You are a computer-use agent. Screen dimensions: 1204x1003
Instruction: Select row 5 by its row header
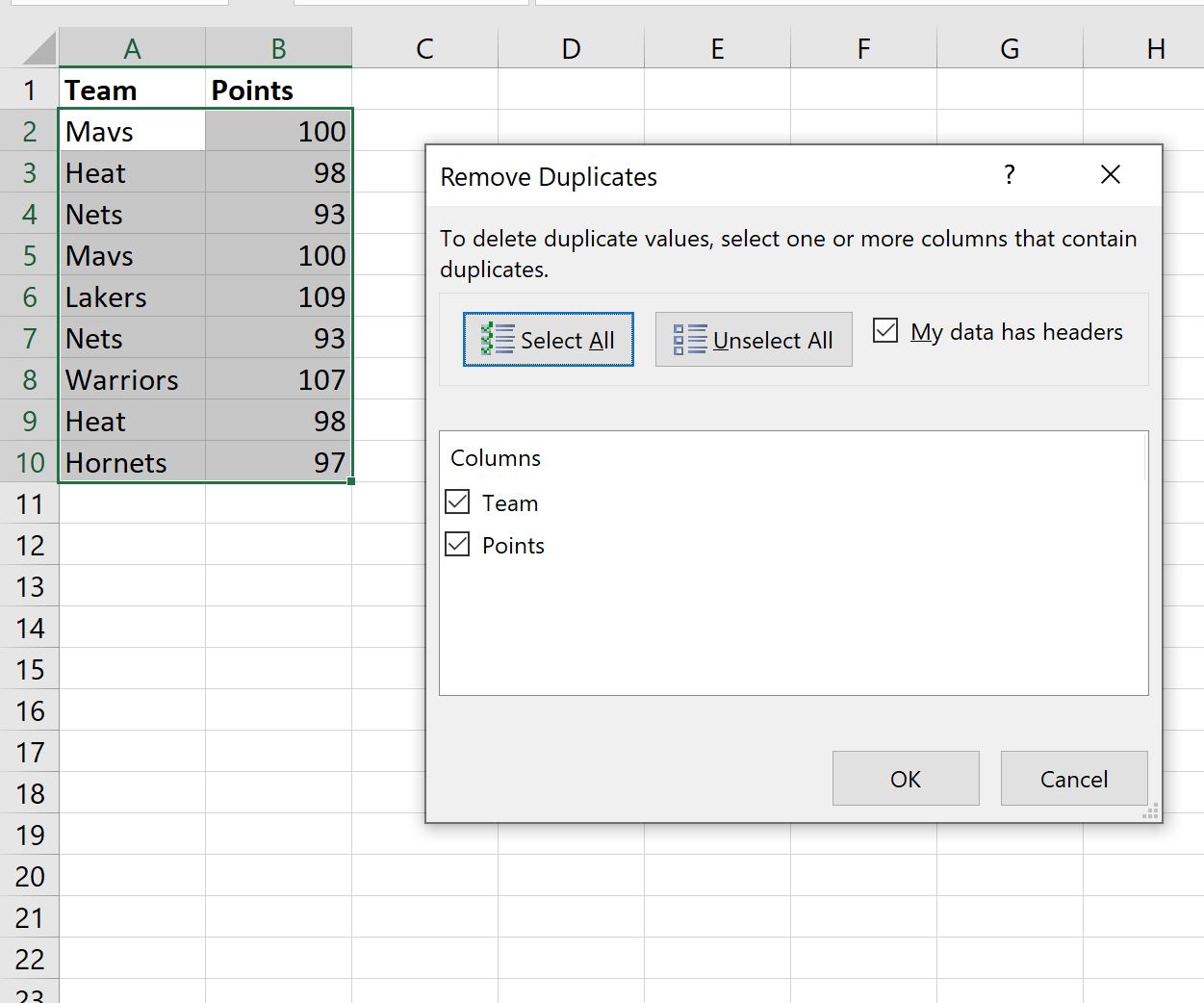click(x=29, y=255)
